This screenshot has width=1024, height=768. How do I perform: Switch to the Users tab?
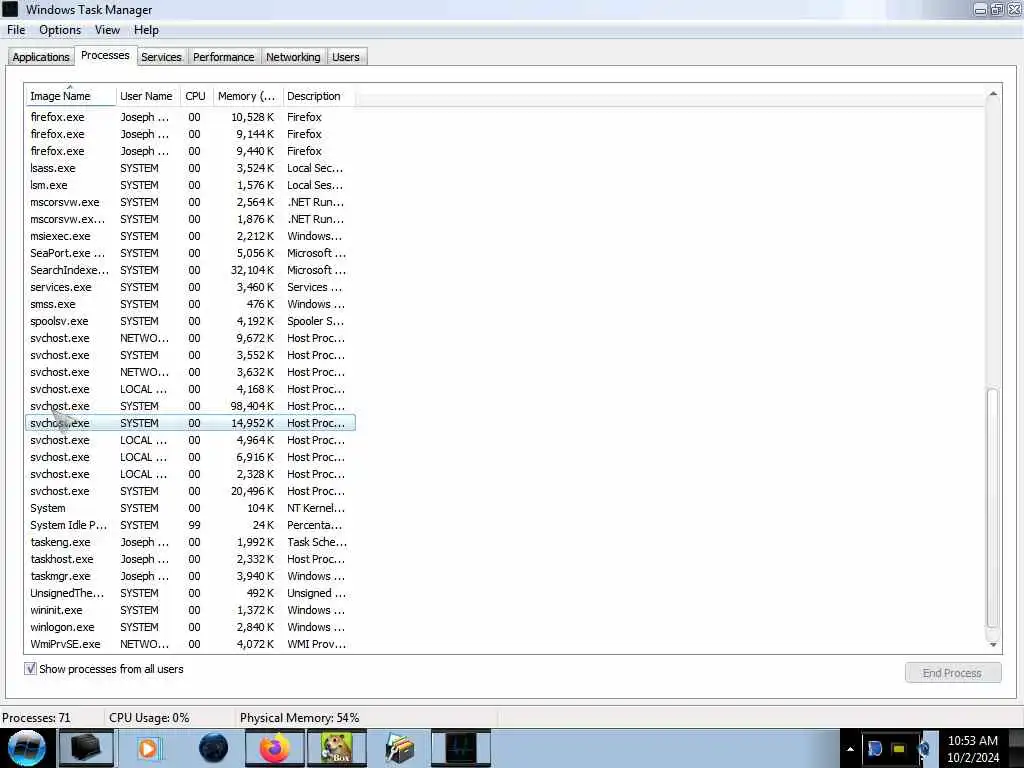(346, 57)
